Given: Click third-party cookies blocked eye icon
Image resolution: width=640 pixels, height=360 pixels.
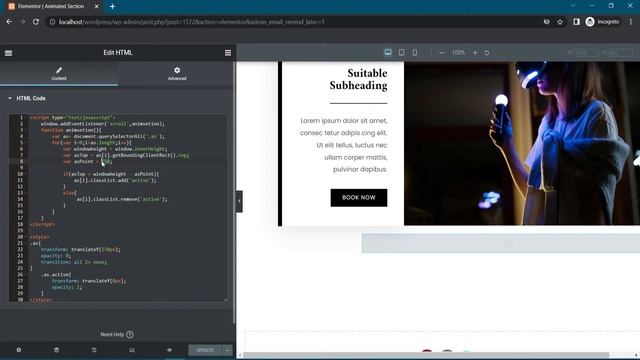Looking at the screenshot, I should pos(547,22).
